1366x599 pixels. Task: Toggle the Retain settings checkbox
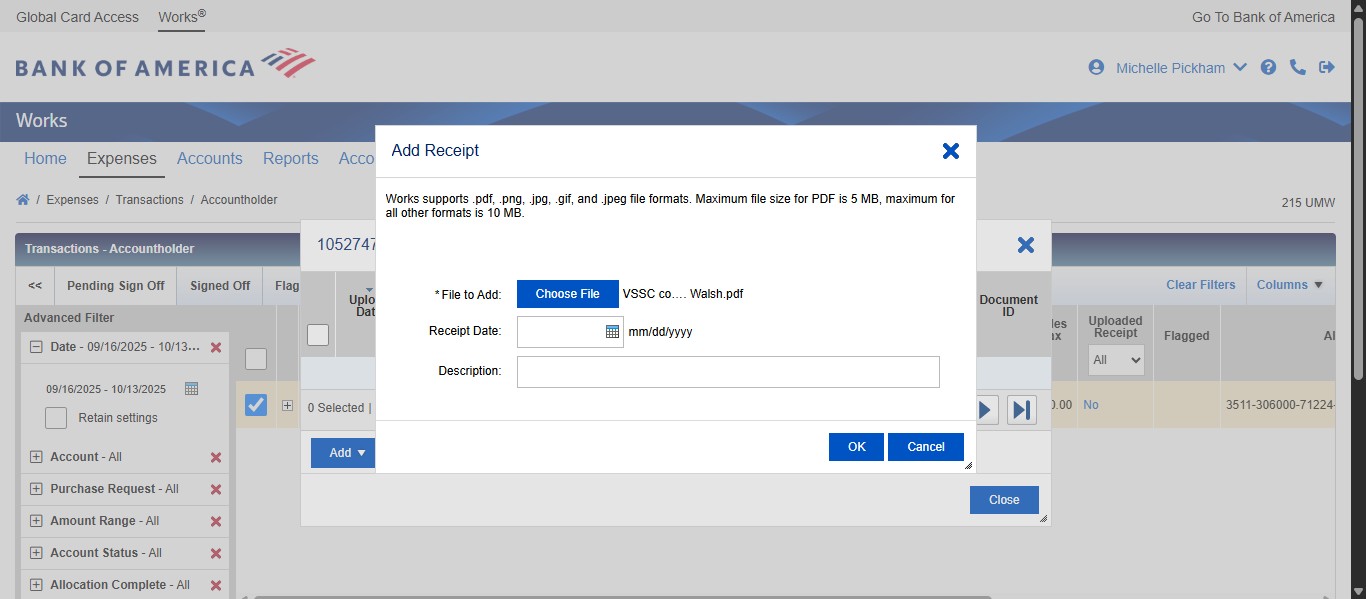click(56, 417)
